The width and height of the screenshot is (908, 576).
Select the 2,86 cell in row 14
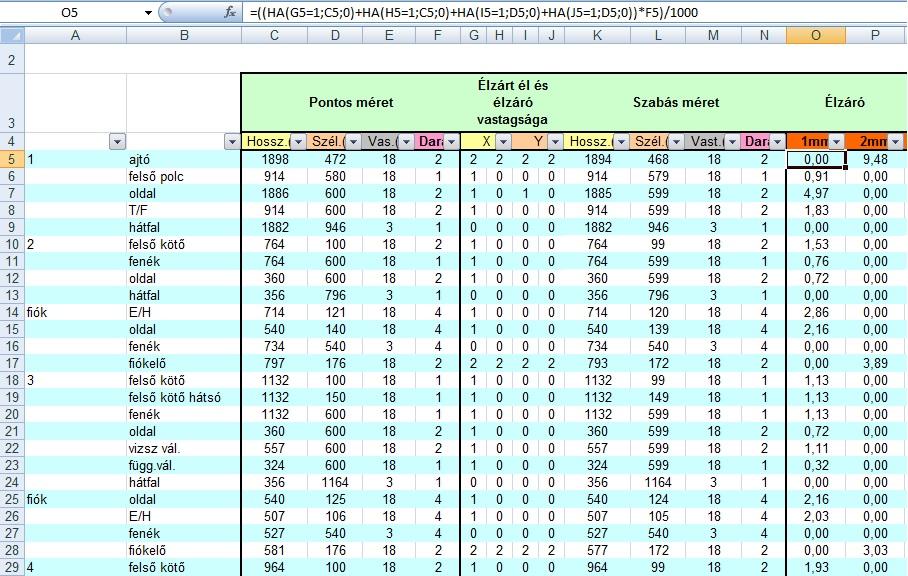point(816,313)
